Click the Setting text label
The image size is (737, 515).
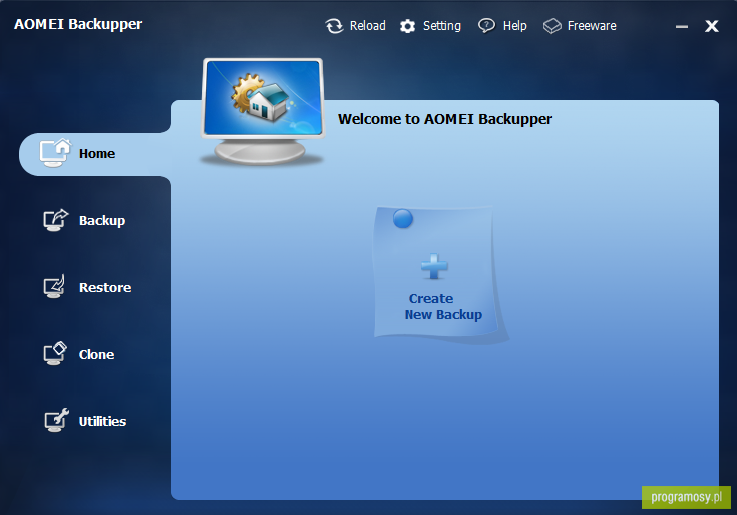(442, 26)
